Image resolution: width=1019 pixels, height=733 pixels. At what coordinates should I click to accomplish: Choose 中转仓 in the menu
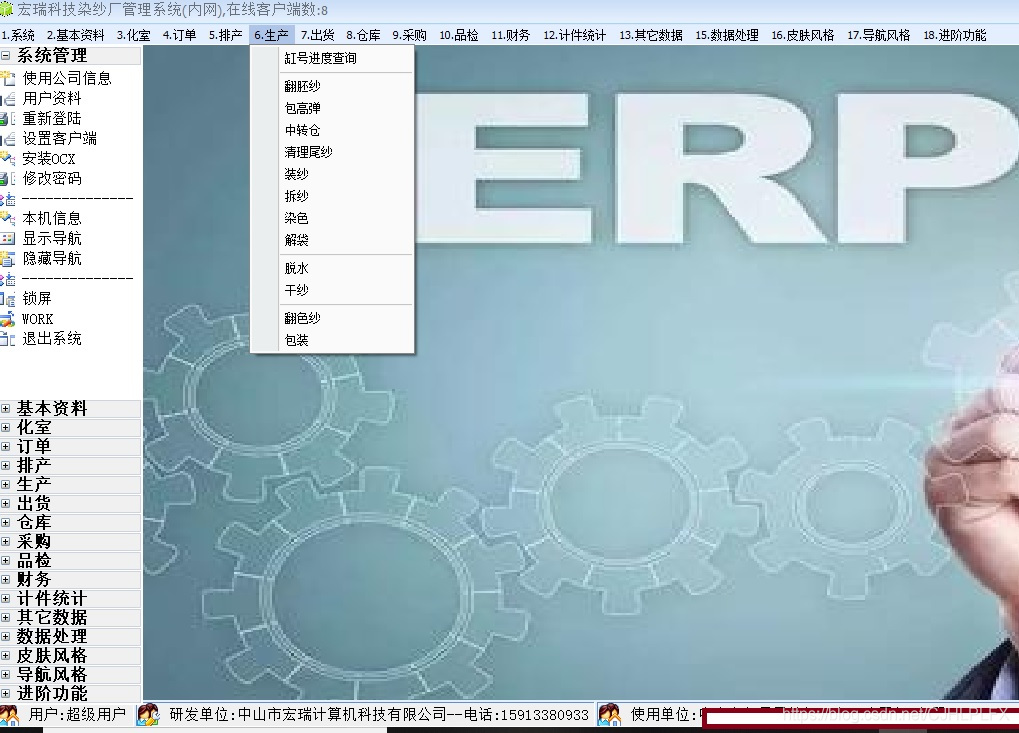pyautogui.click(x=332, y=131)
